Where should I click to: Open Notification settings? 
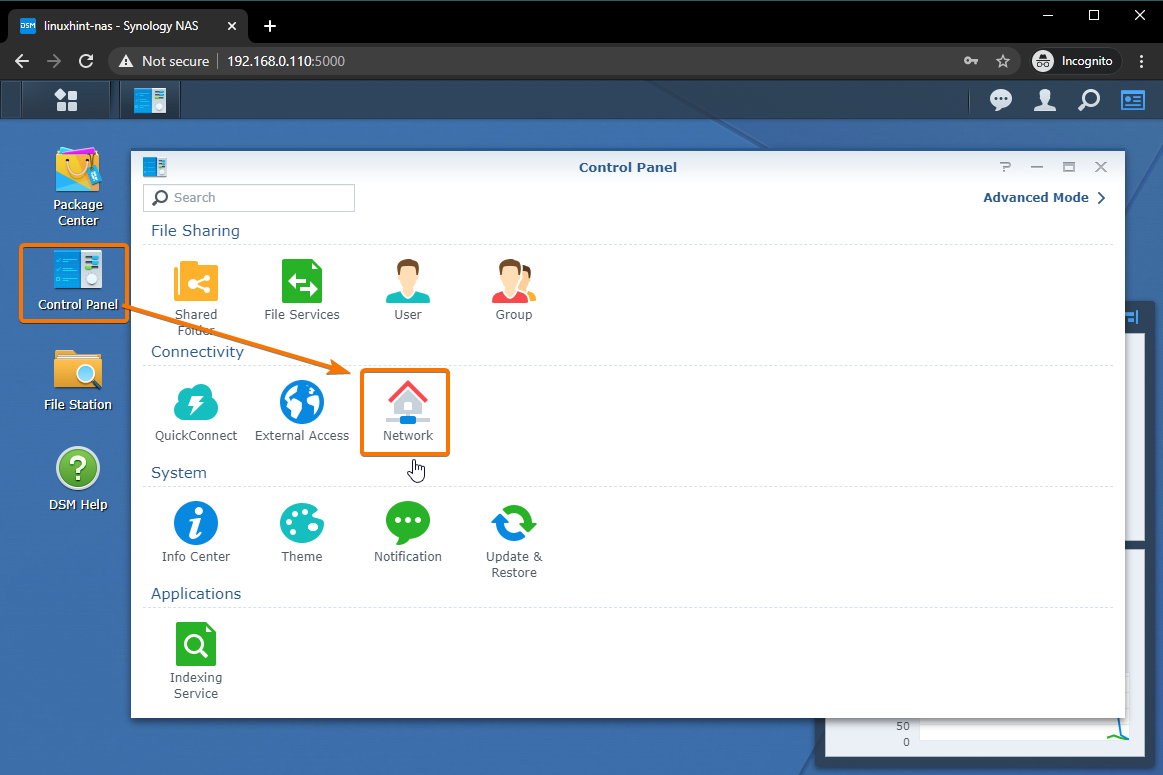408,532
